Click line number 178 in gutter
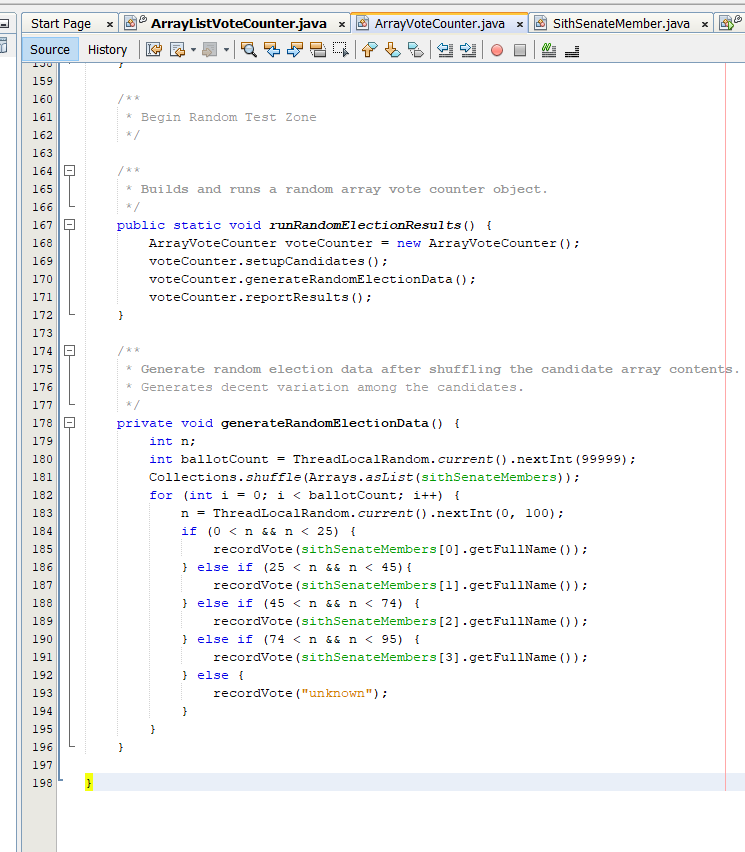 click(x=42, y=423)
